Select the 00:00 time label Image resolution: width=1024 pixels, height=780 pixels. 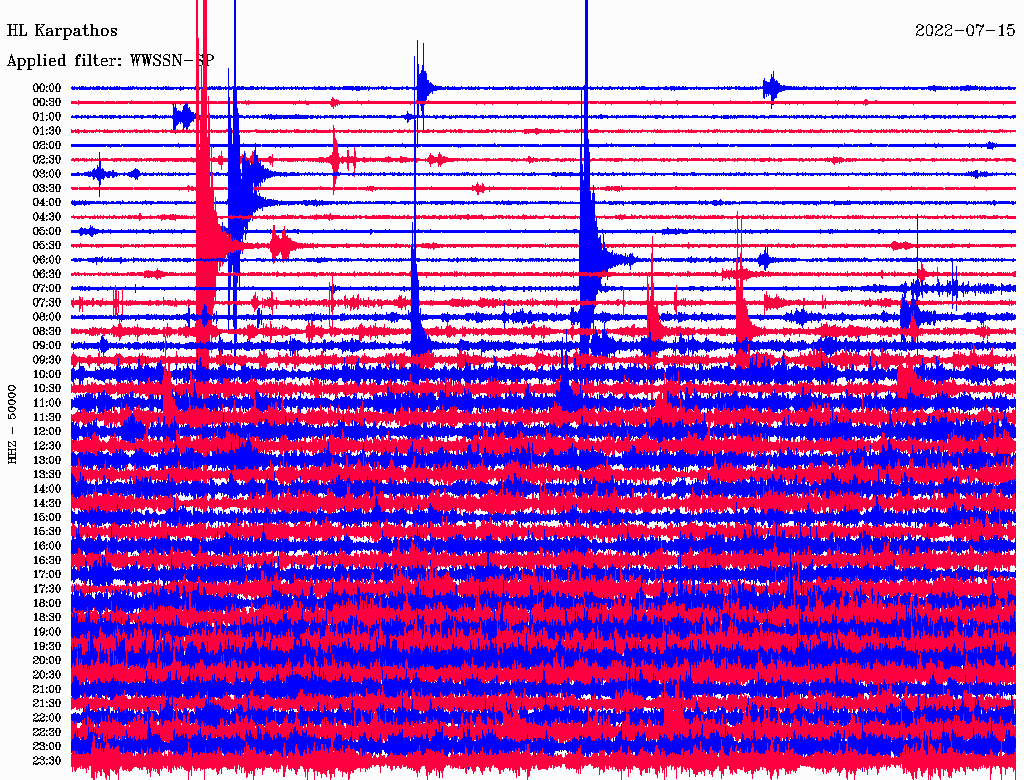[x=47, y=88]
